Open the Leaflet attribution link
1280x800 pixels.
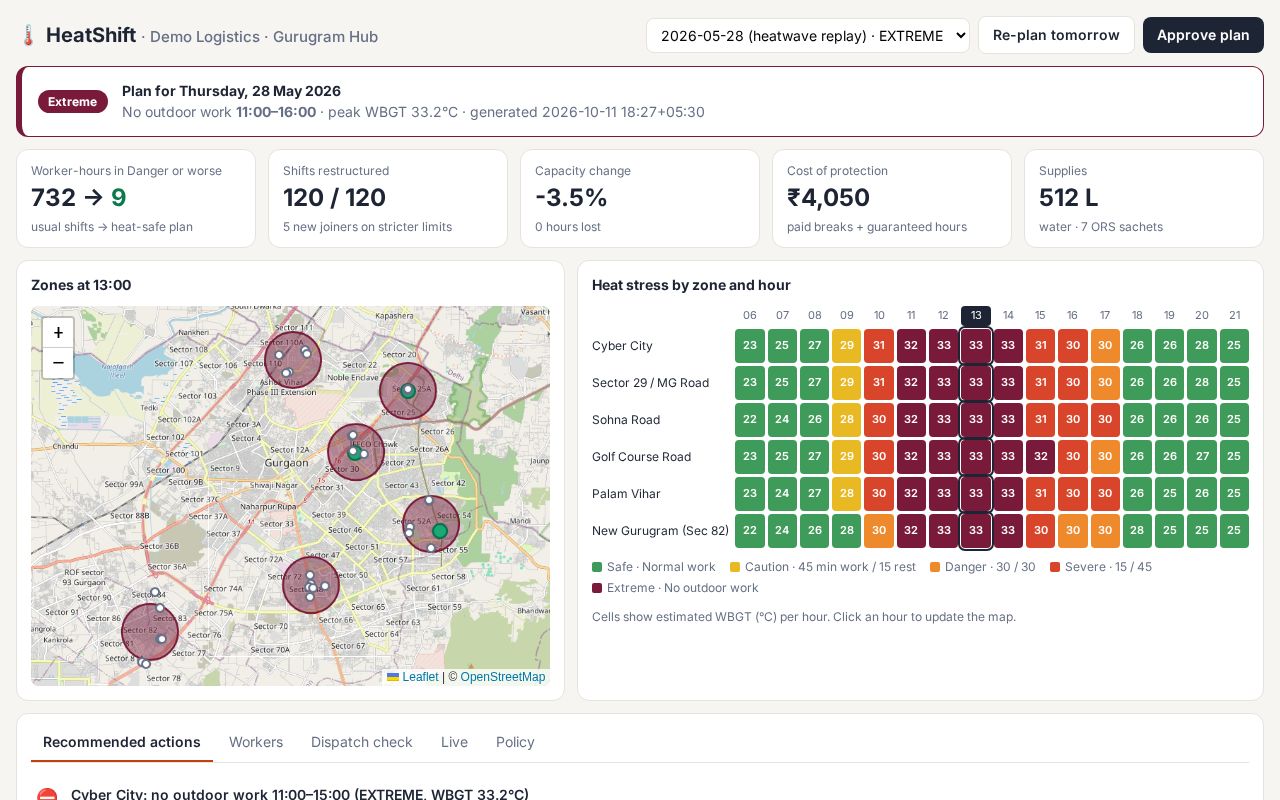click(413, 677)
